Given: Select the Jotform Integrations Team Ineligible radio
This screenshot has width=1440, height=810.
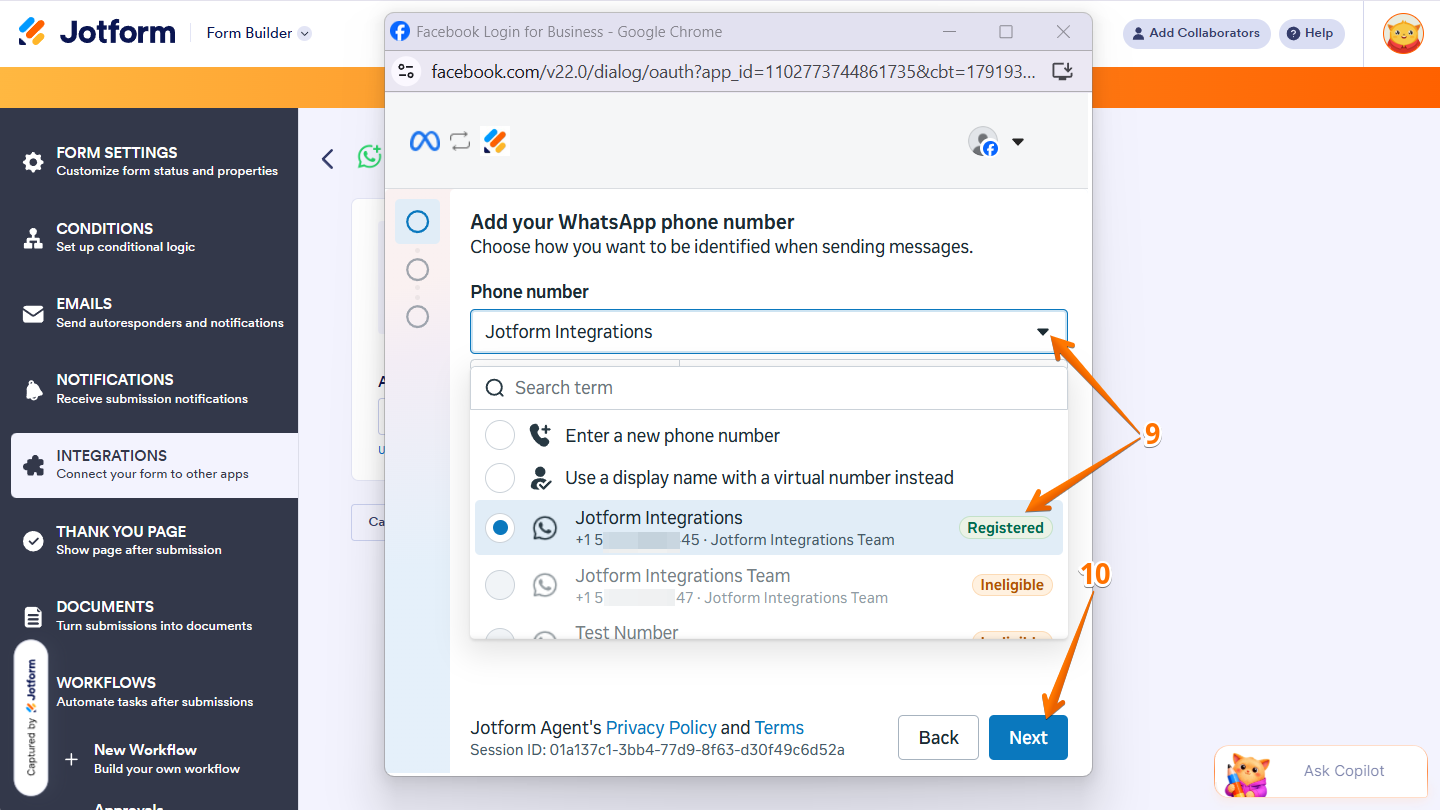Looking at the screenshot, I should pyautogui.click(x=500, y=585).
